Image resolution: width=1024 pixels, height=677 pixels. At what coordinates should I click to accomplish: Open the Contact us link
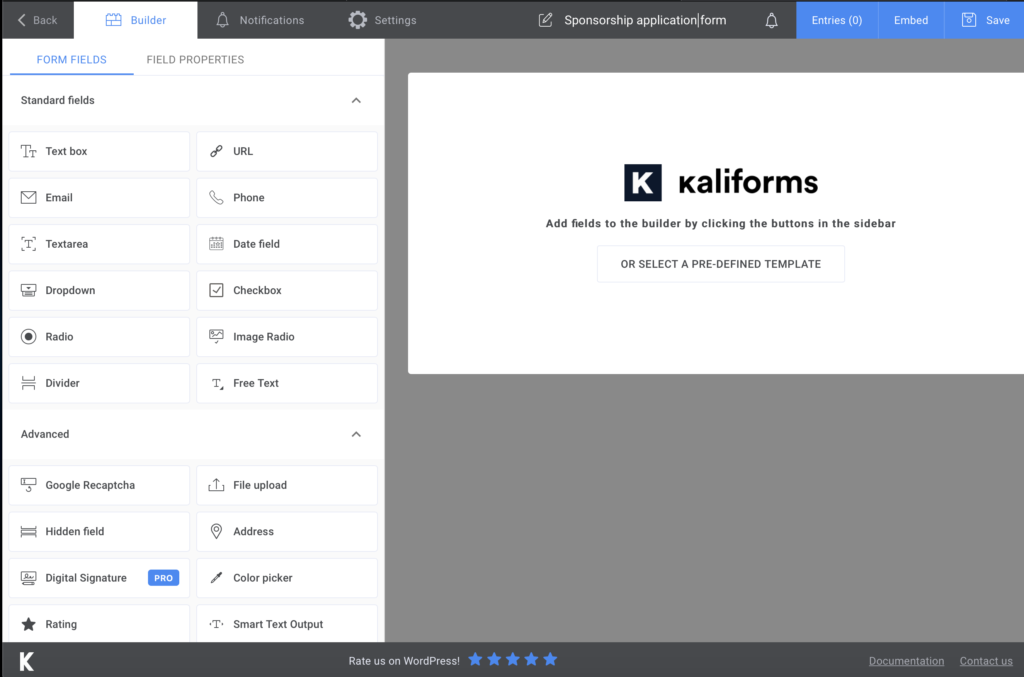click(985, 661)
